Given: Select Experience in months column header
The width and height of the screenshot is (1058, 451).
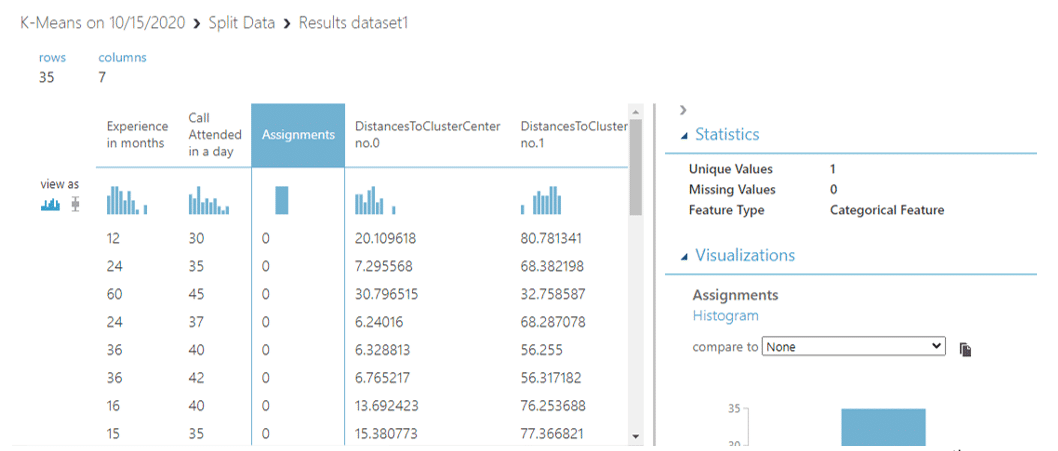Looking at the screenshot, I should pyautogui.click(x=137, y=134).
